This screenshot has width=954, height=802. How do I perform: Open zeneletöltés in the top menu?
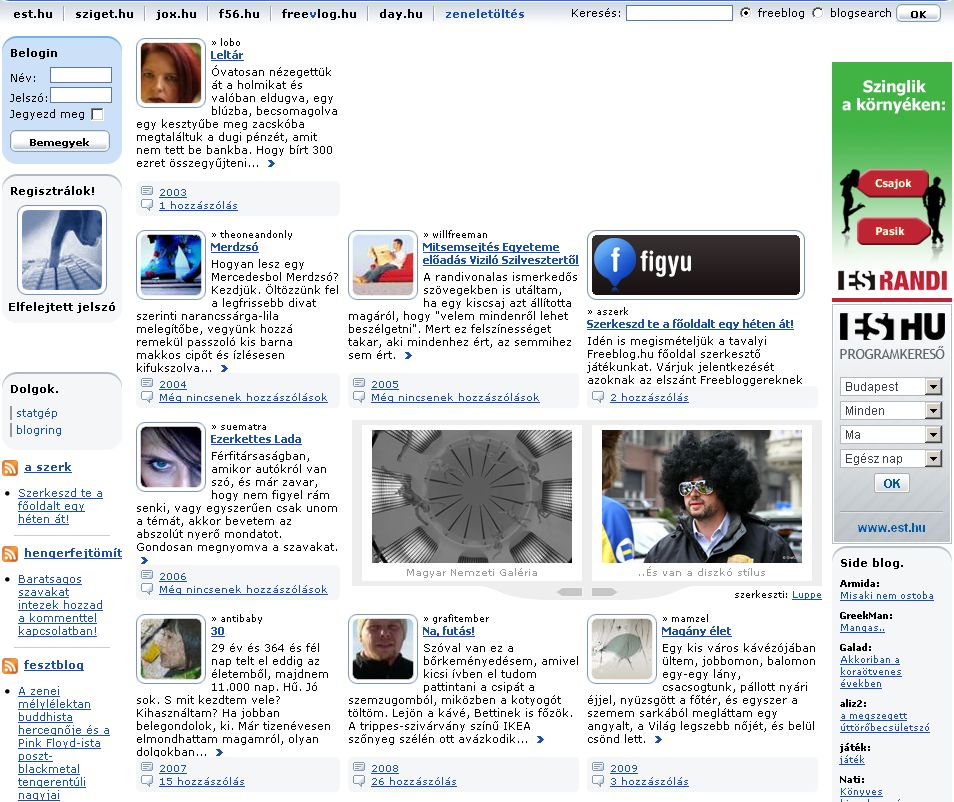[487, 14]
